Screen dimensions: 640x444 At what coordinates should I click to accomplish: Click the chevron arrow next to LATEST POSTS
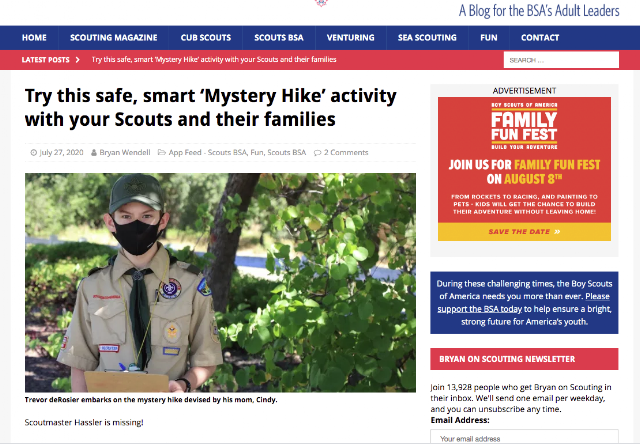click(x=78, y=60)
